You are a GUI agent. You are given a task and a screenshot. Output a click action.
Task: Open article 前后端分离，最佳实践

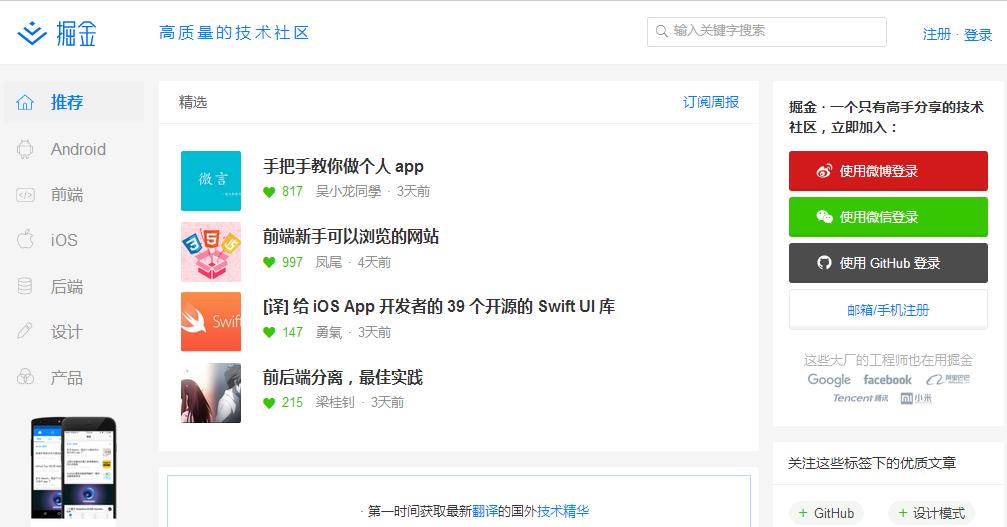click(x=342, y=377)
